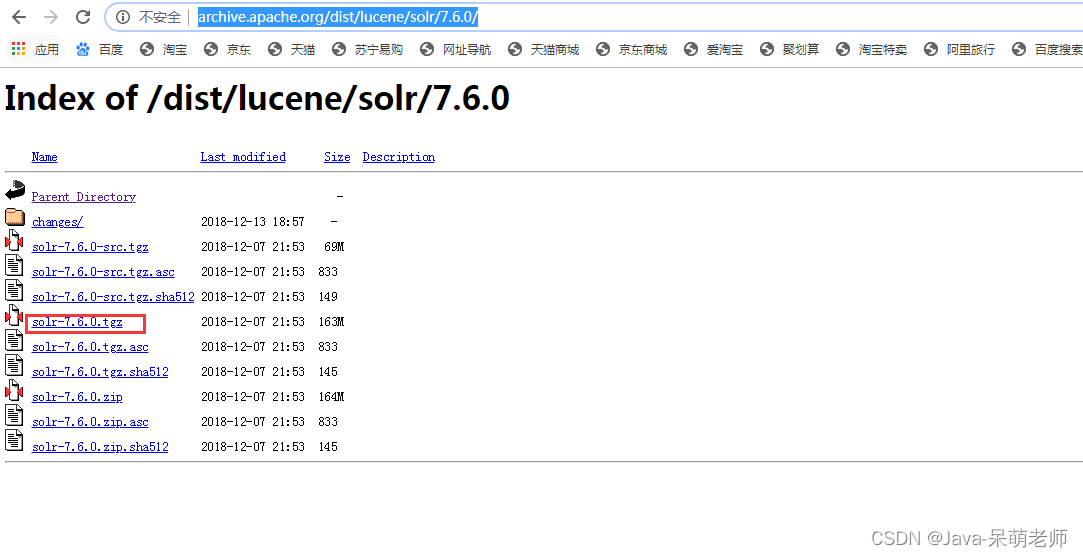Click the changes/ folder icon
The height and width of the screenshot is (557, 1083).
[15, 216]
